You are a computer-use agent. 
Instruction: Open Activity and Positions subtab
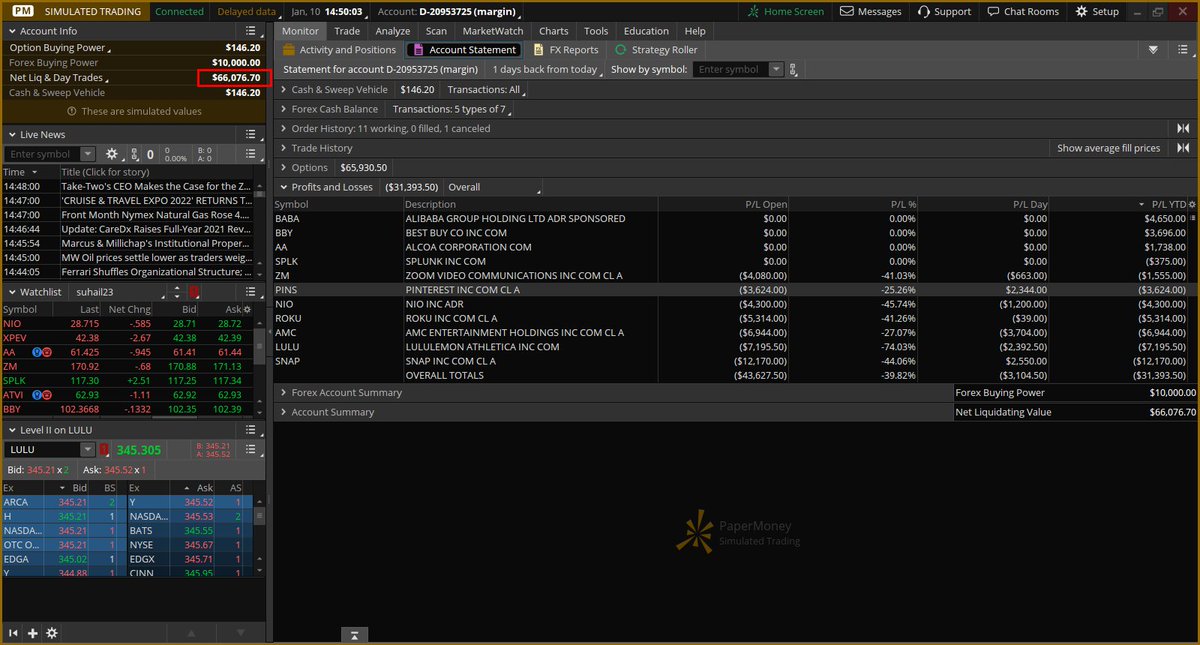pos(339,50)
